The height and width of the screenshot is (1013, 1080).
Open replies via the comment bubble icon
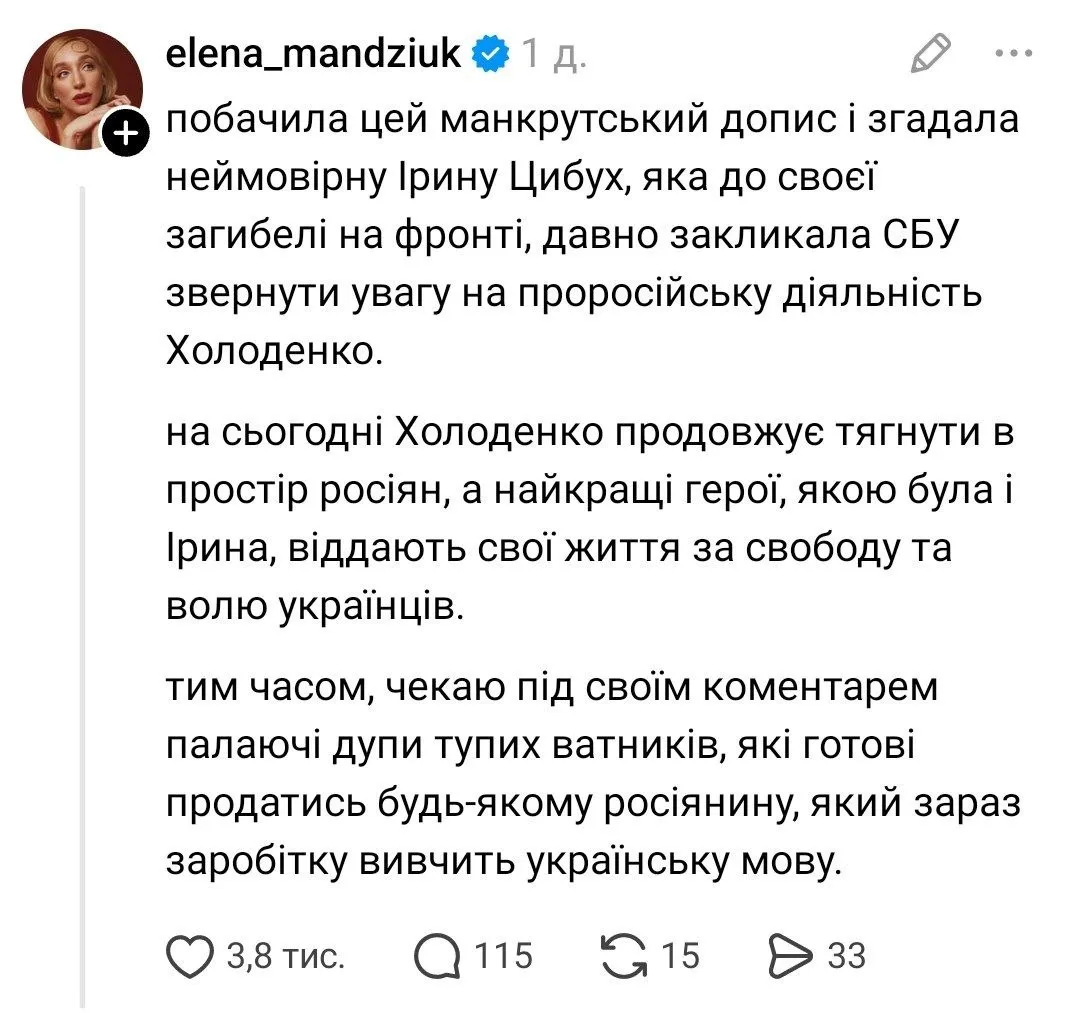436,956
